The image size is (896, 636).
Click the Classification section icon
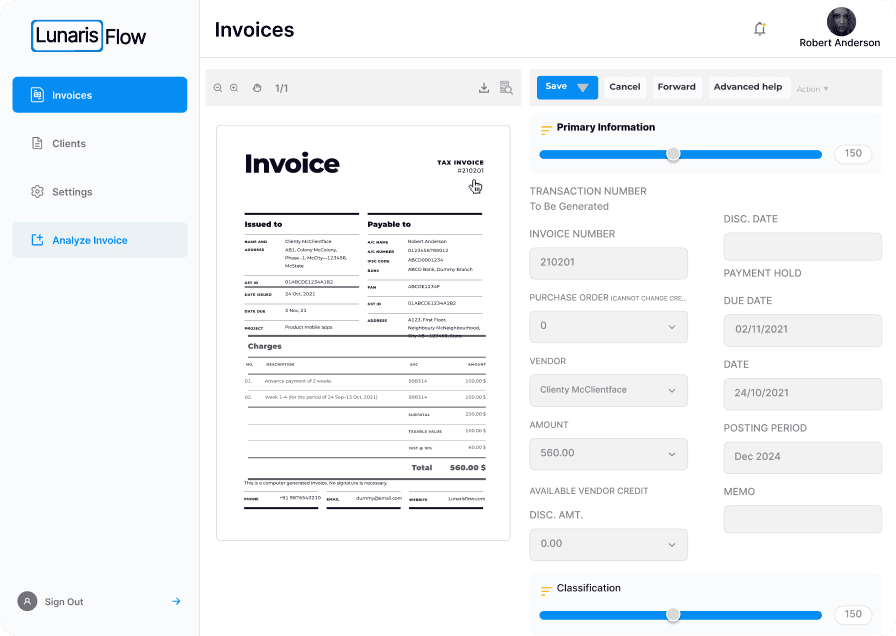pyautogui.click(x=546, y=591)
